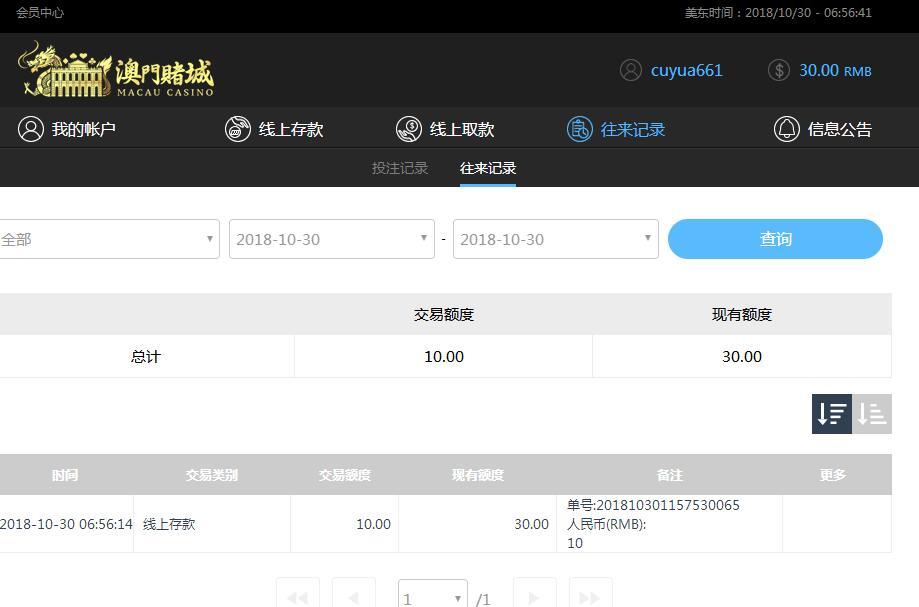Image resolution: width=919 pixels, height=607 pixels.
Task: Click the 交易额度 summary header
Action: point(444,315)
